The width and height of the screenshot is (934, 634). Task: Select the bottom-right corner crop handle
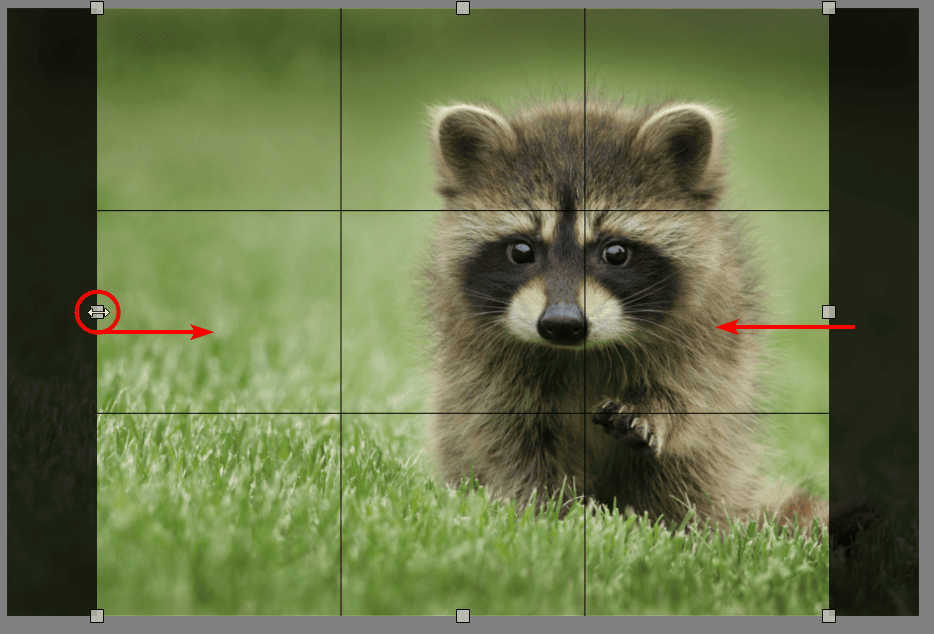[x=828, y=615]
